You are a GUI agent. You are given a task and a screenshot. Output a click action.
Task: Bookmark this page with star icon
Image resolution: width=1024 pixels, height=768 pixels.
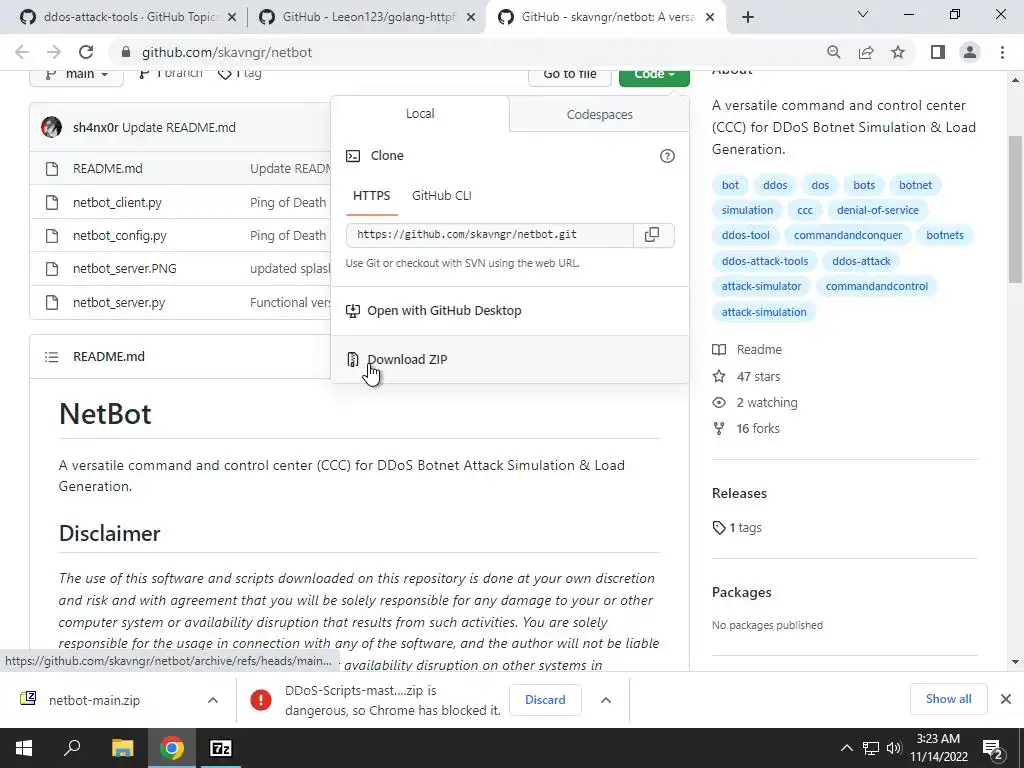898,52
